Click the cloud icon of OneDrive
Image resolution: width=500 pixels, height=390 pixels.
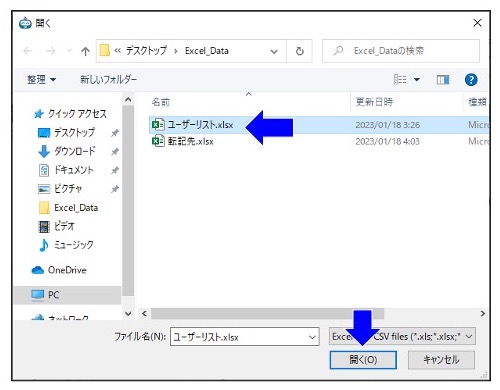click(38, 270)
